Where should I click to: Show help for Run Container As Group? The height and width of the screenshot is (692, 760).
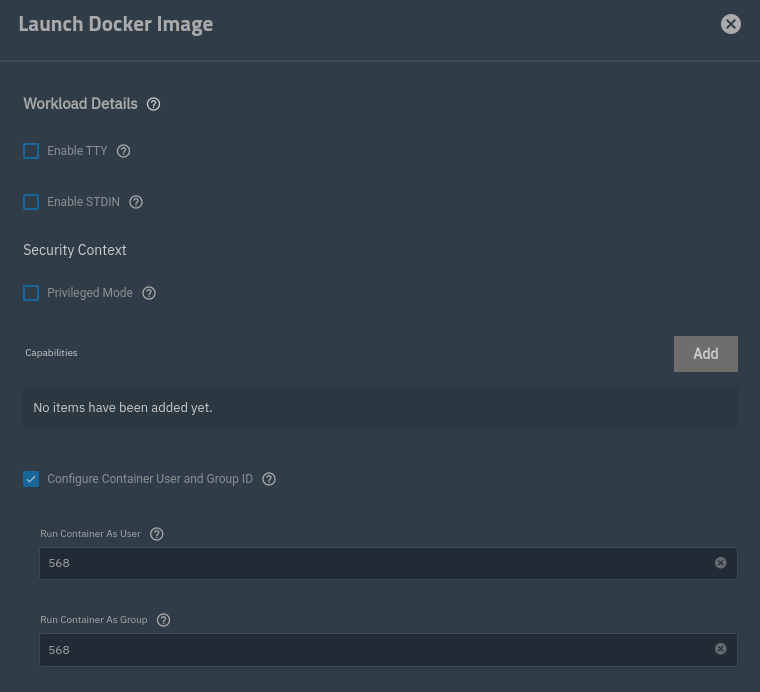click(164, 620)
